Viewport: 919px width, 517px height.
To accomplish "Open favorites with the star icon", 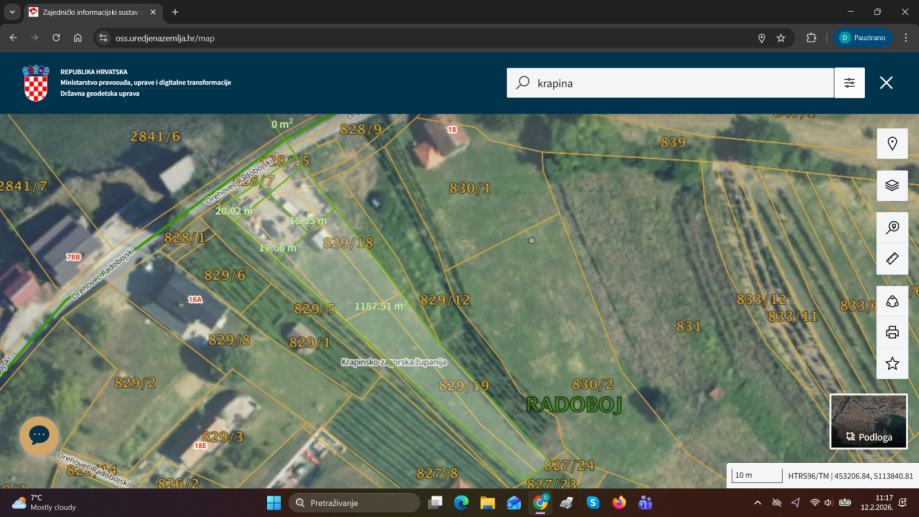I will [x=892, y=363].
